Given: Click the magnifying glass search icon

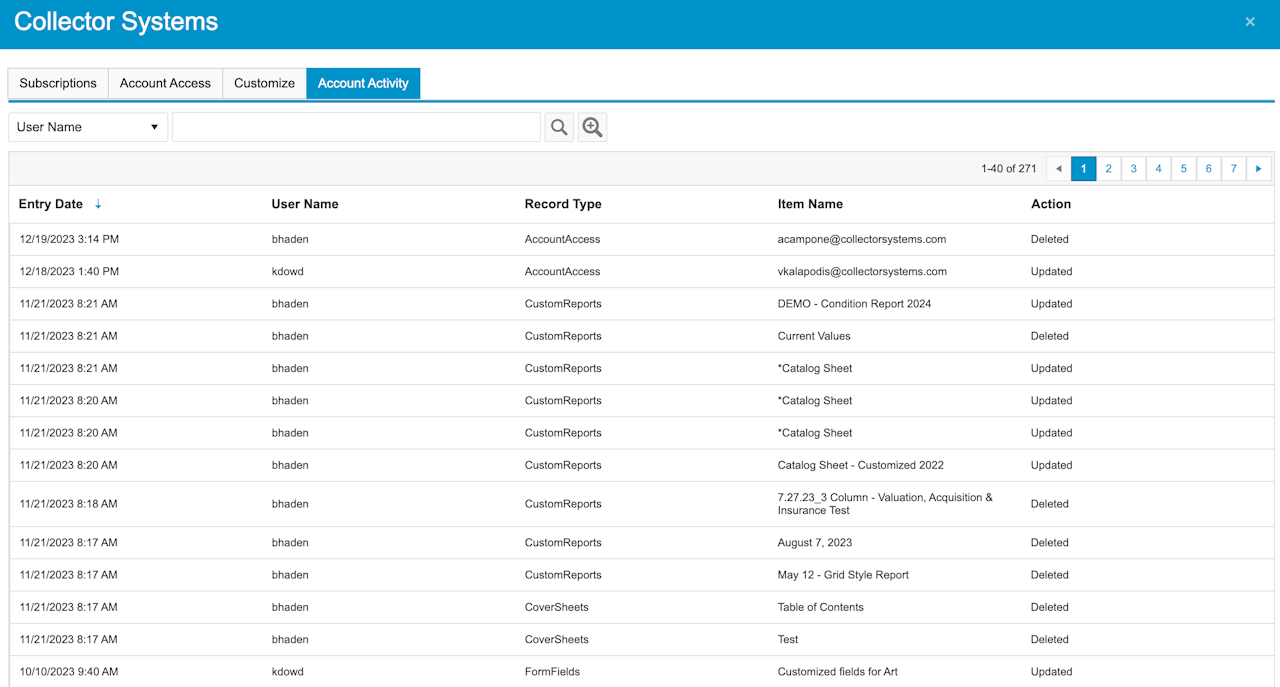Looking at the screenshot, I should pyautogui.click(x=559, y=127).
